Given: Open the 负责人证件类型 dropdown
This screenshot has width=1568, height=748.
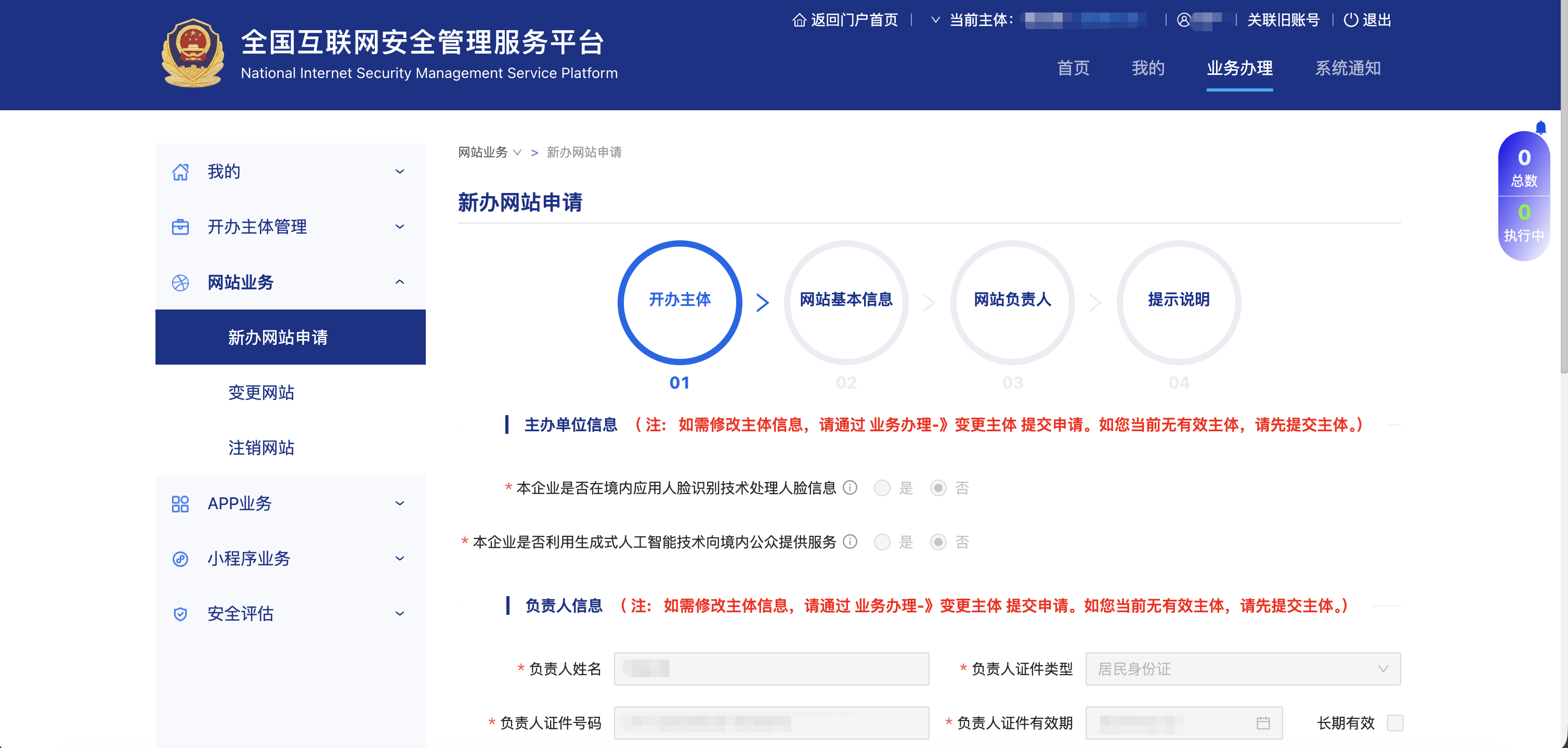Looking at the screenshot, I should click(1243, 669).
